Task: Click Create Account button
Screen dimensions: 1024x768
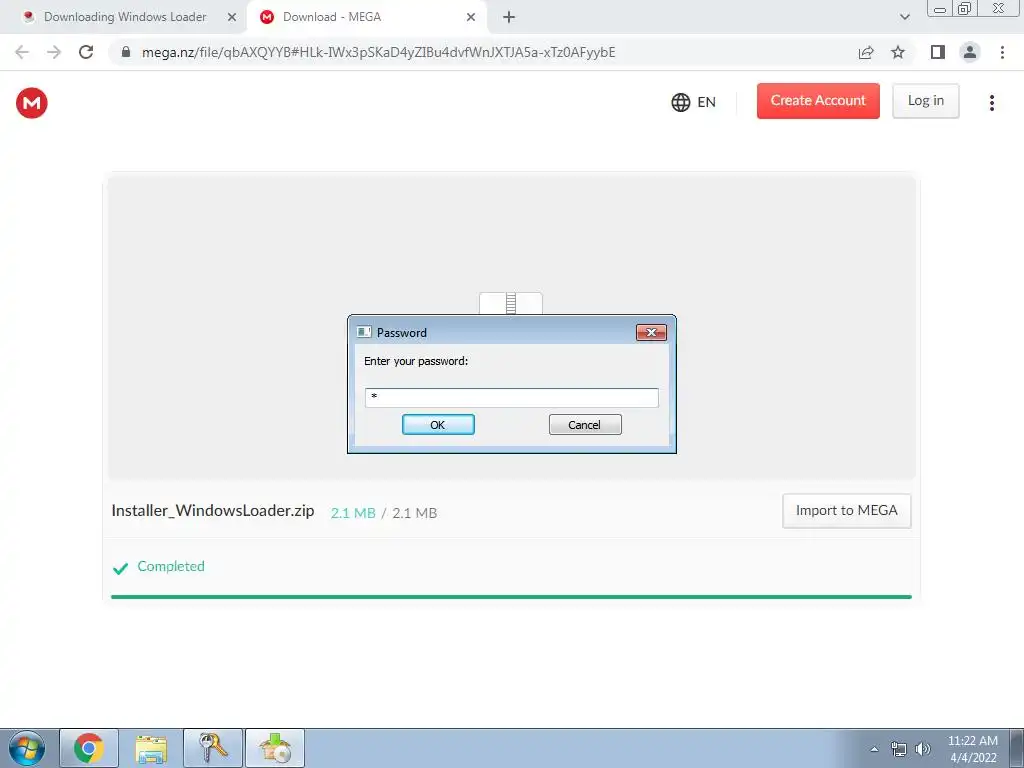Action: 818,101
